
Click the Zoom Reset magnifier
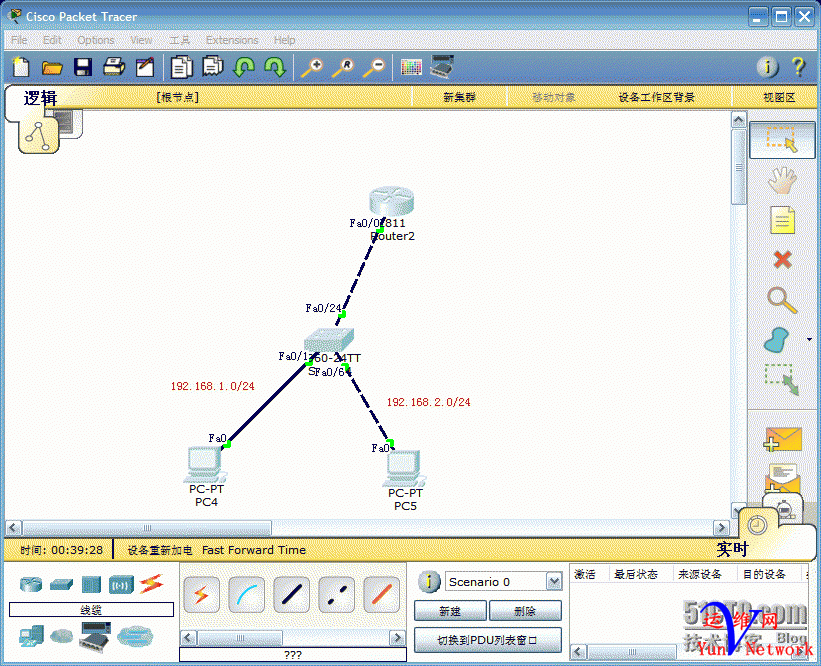343,68
